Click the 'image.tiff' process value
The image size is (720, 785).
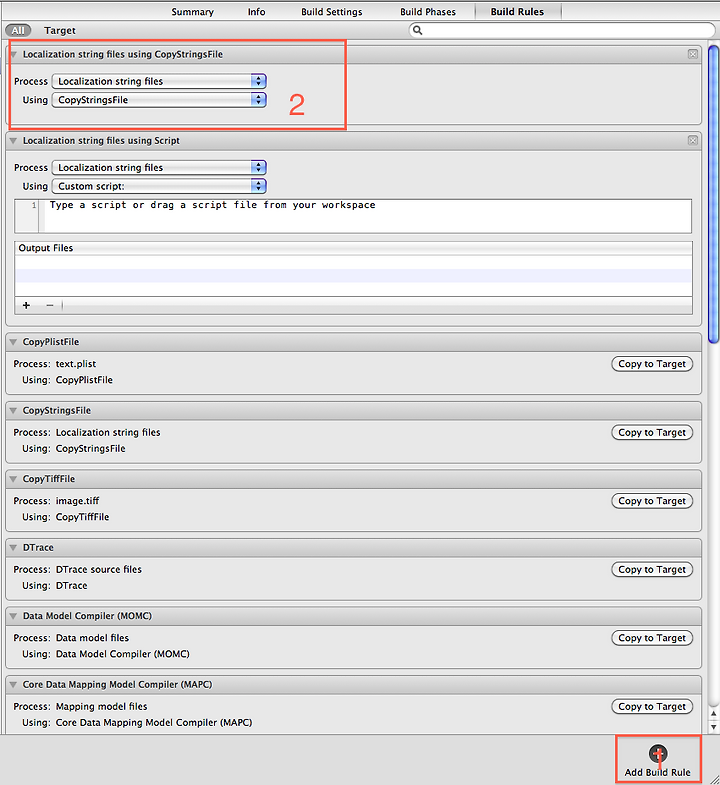point(77,501)
